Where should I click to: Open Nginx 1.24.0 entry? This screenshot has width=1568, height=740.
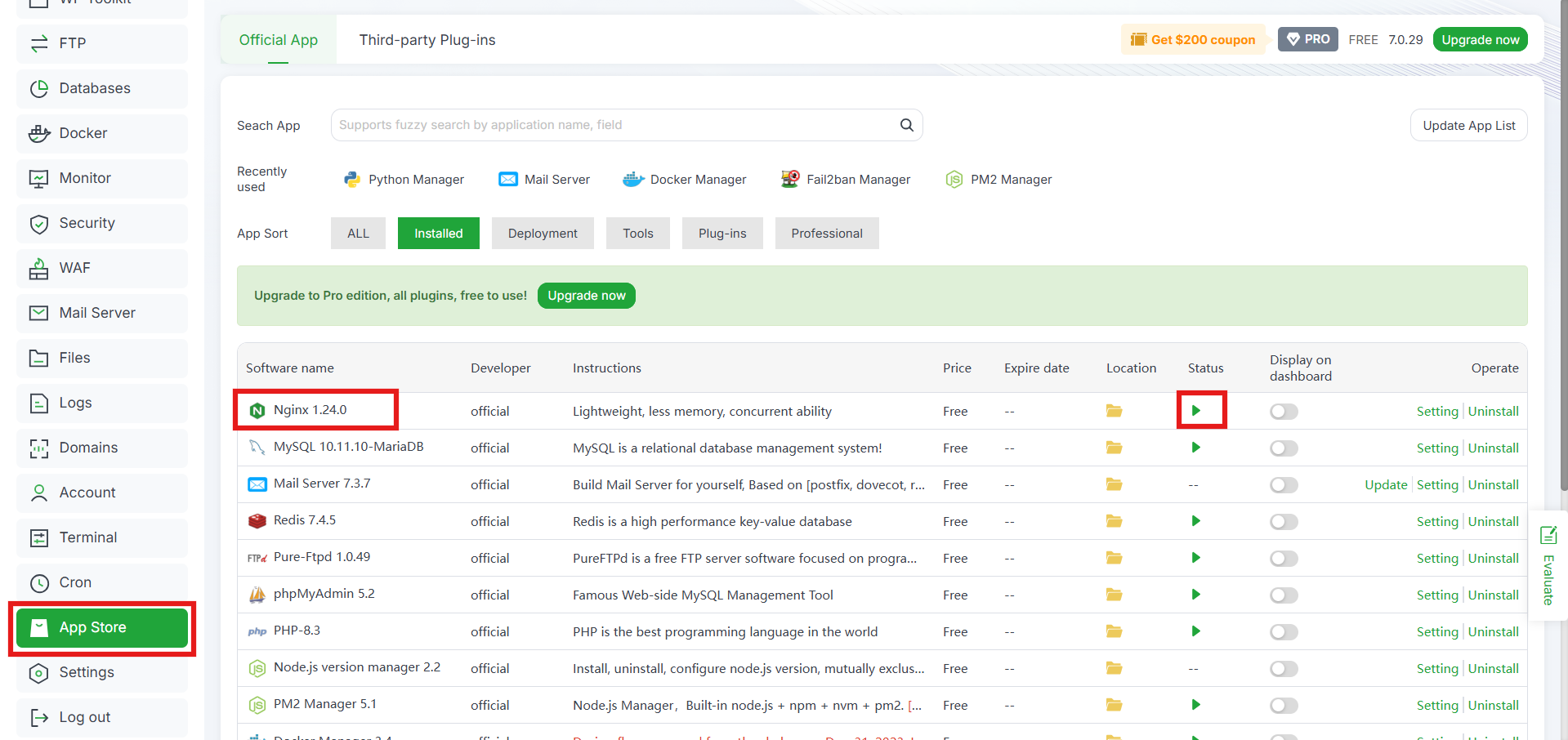coord(310,410)
